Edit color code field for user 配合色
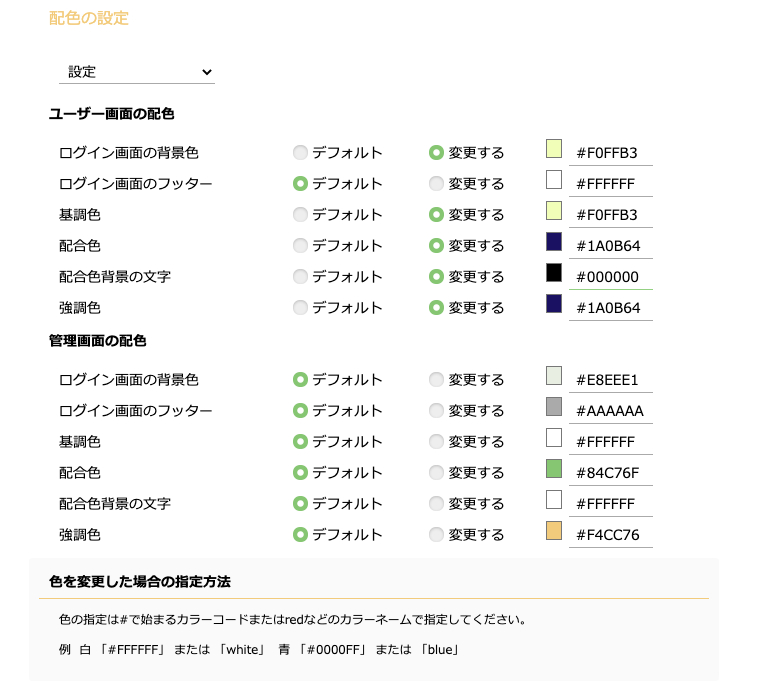The image size is (767, 693). click(610, 246)
